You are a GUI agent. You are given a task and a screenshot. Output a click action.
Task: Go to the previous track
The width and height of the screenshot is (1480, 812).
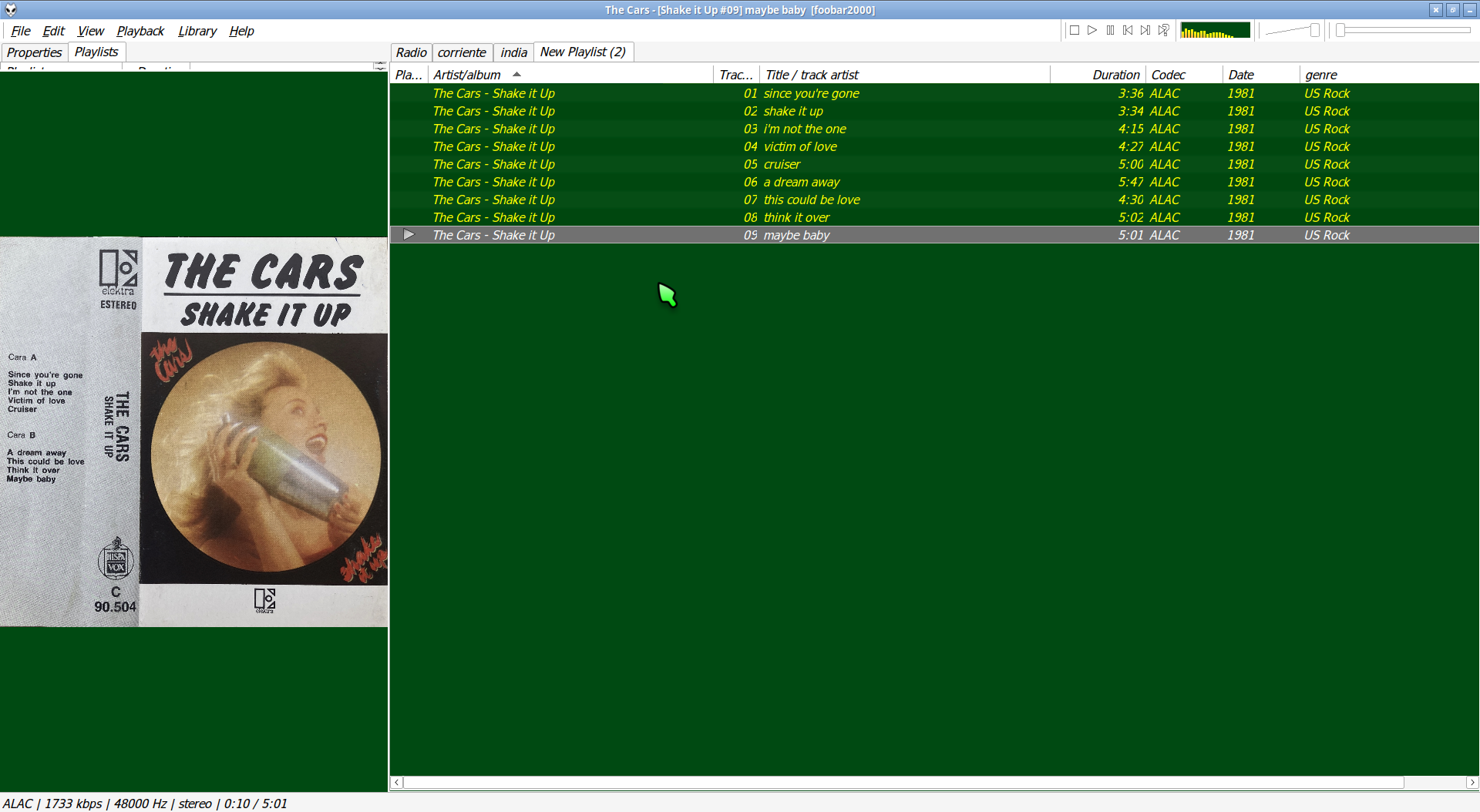[1128, 30]
